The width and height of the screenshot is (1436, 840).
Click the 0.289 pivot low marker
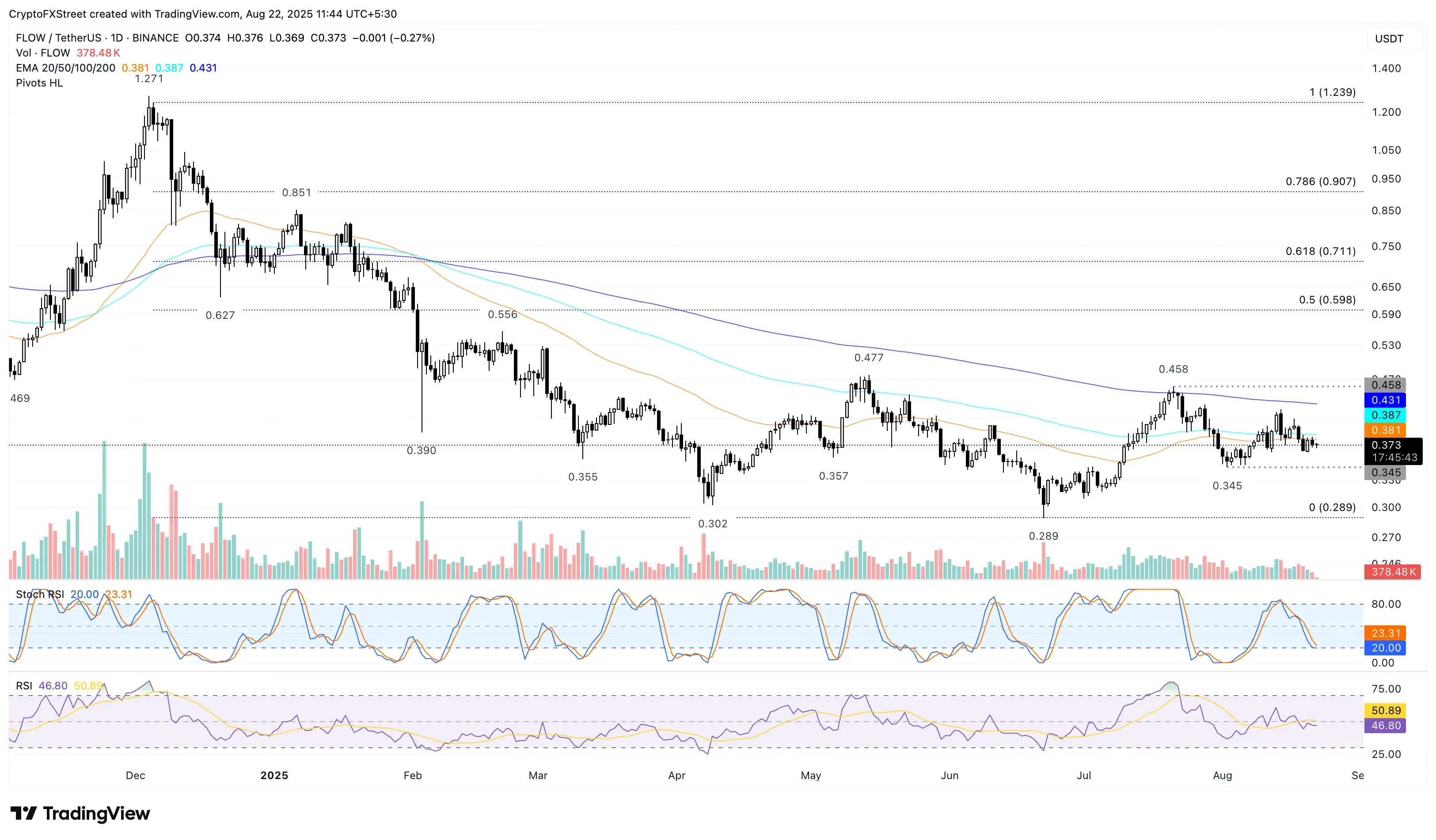click(x=1043, y=536)
